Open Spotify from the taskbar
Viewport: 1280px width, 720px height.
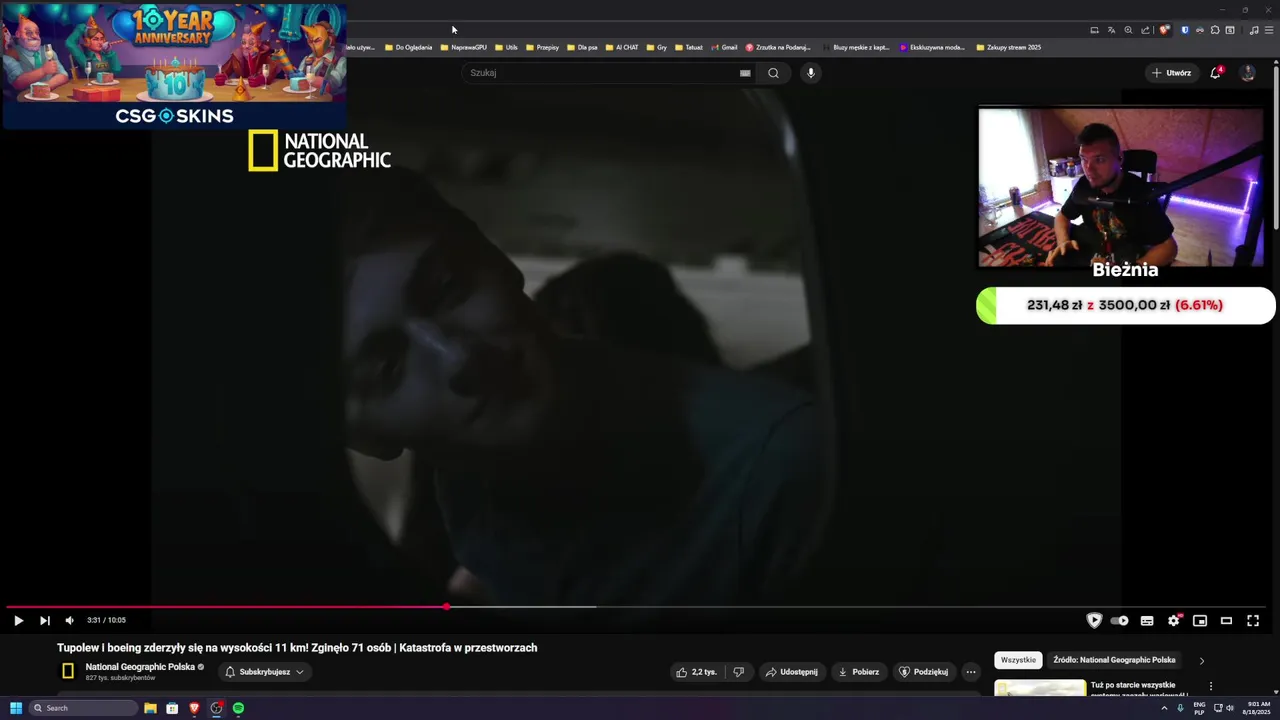(238, 708)
